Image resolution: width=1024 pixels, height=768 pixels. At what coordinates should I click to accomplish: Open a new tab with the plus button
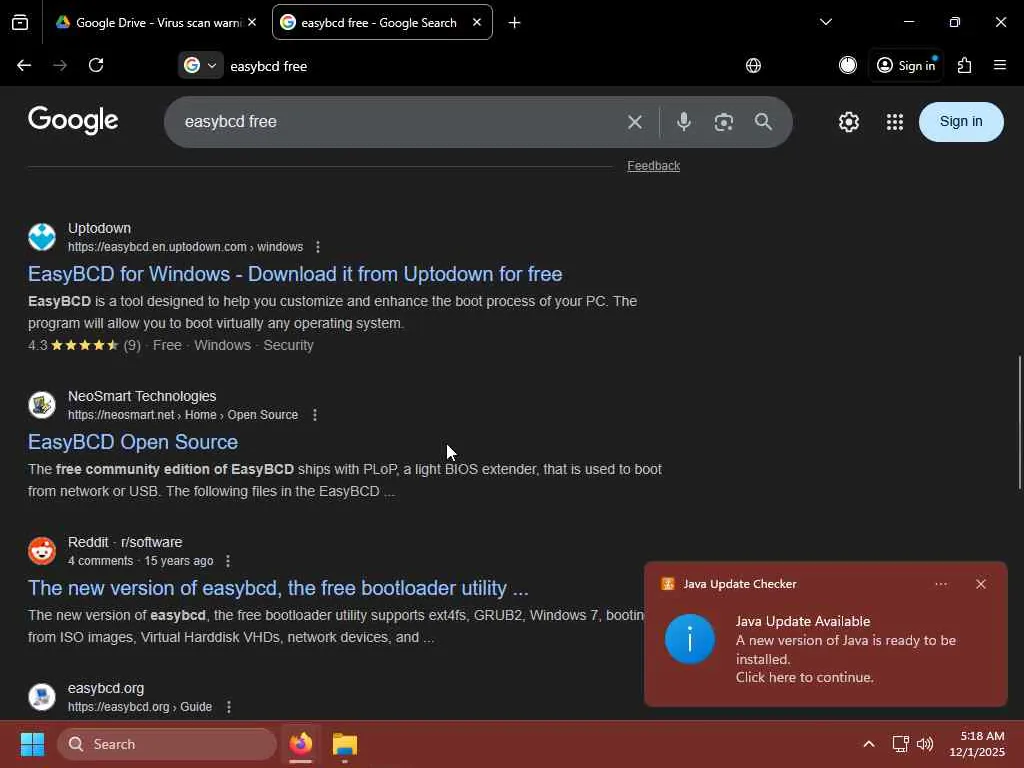[x=515, y=23]
